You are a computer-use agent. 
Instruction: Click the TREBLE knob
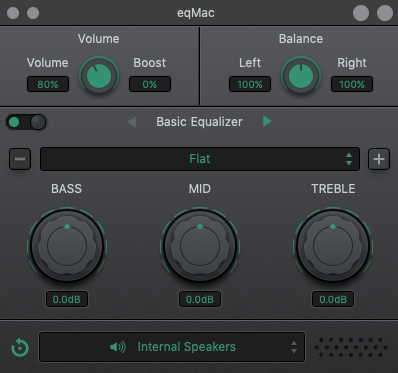333,246
